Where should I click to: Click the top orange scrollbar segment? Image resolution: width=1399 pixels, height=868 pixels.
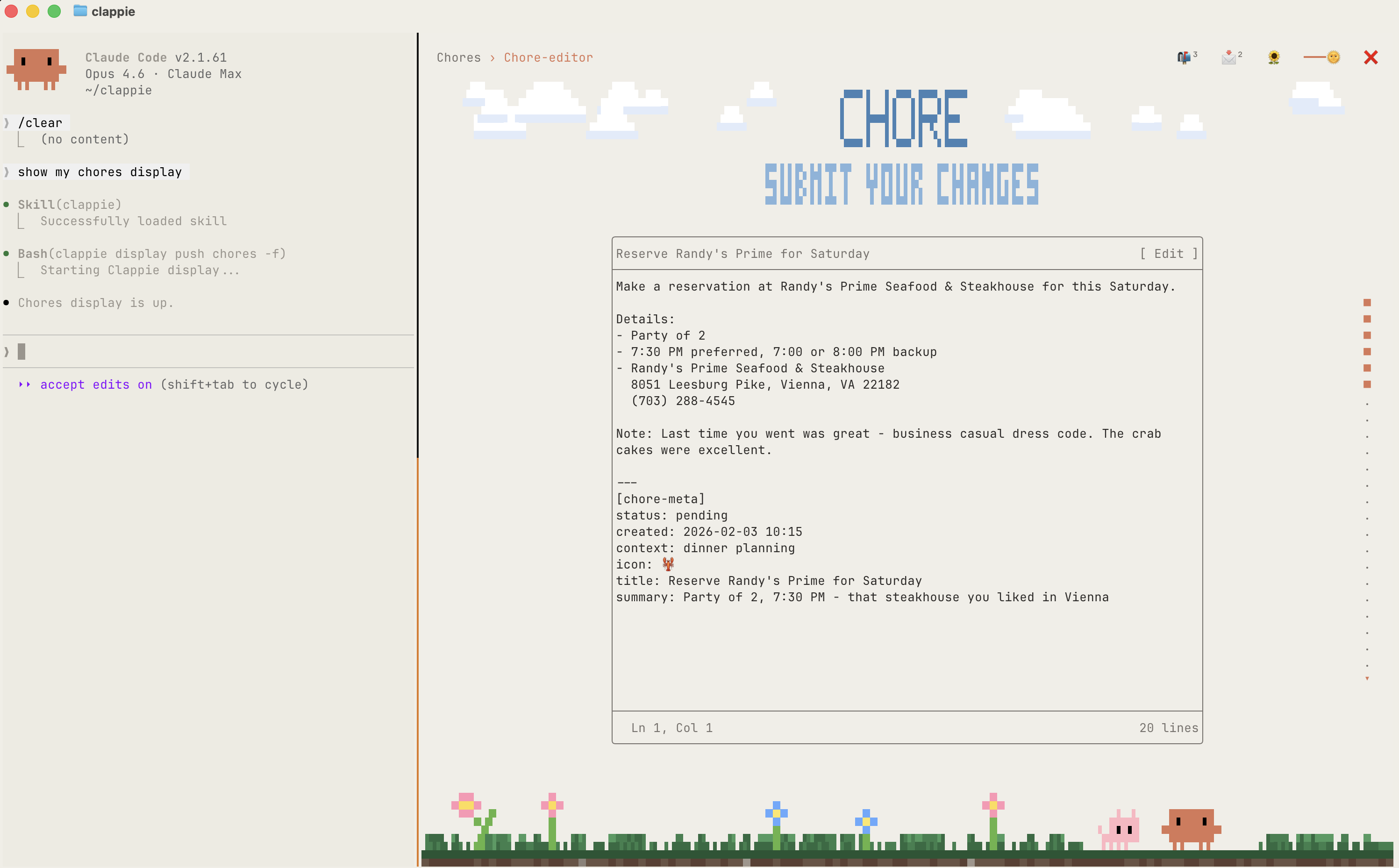coord(1367,303)
